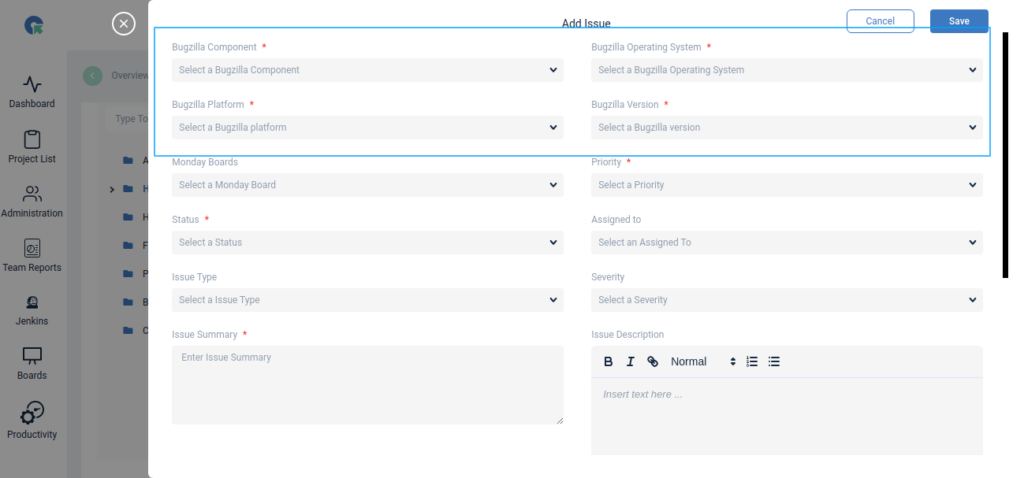
Task: Toggle italic text formatting
Action: pyautogui.click(x=630, y=362)
